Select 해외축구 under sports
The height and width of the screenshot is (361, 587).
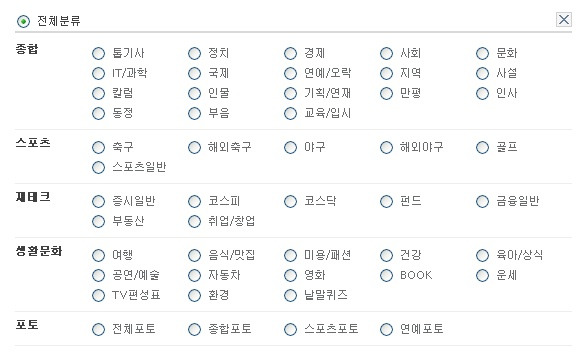(194, 148)
